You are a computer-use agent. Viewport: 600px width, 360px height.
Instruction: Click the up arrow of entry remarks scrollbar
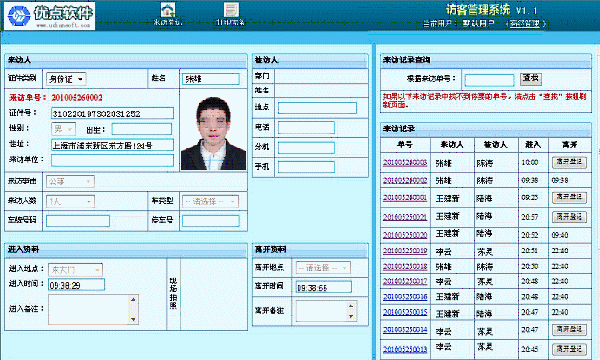coord(133,299)
